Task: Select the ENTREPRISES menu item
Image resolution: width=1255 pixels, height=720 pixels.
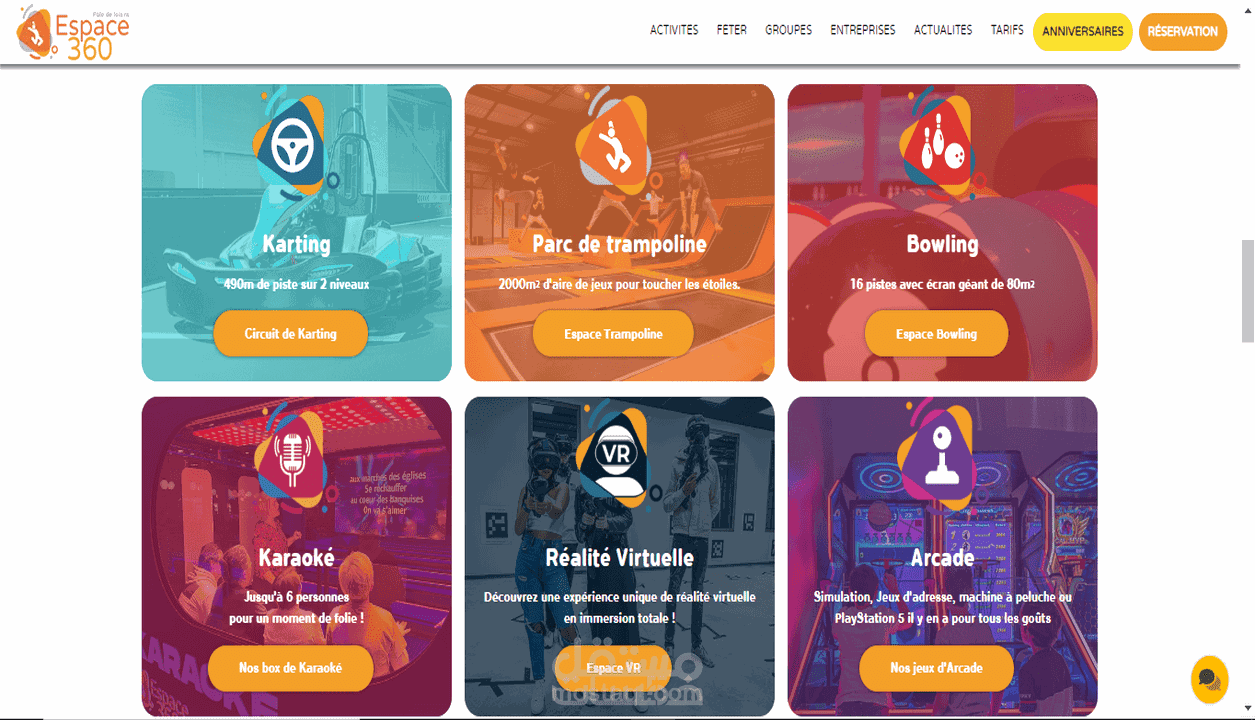Action: 863,30
